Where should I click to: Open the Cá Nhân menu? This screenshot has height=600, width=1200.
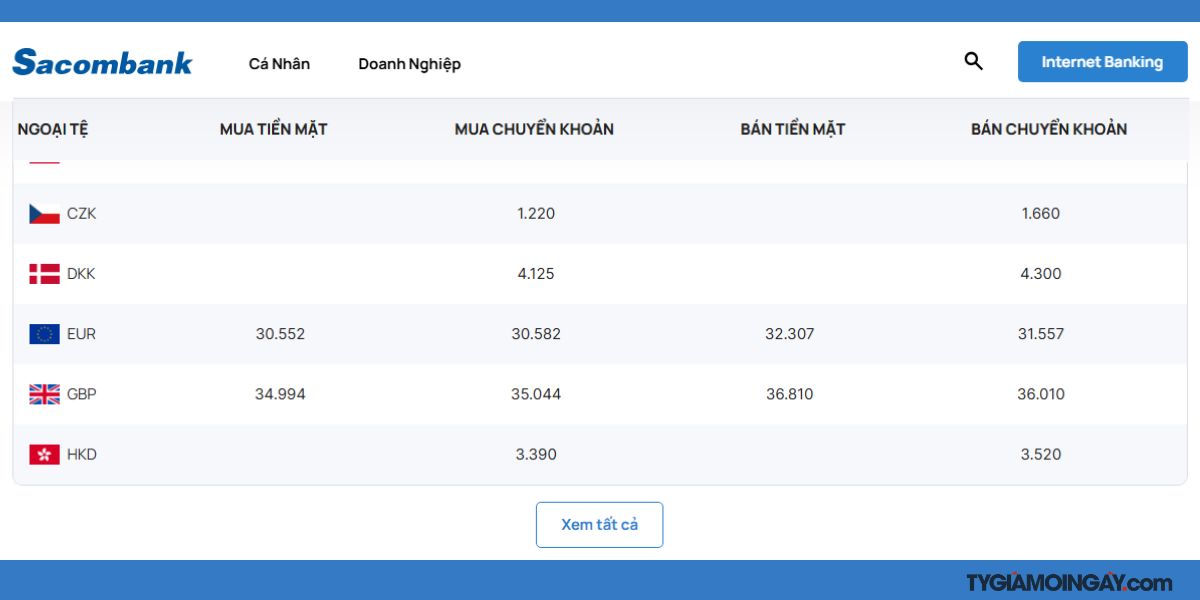(279, 64)
